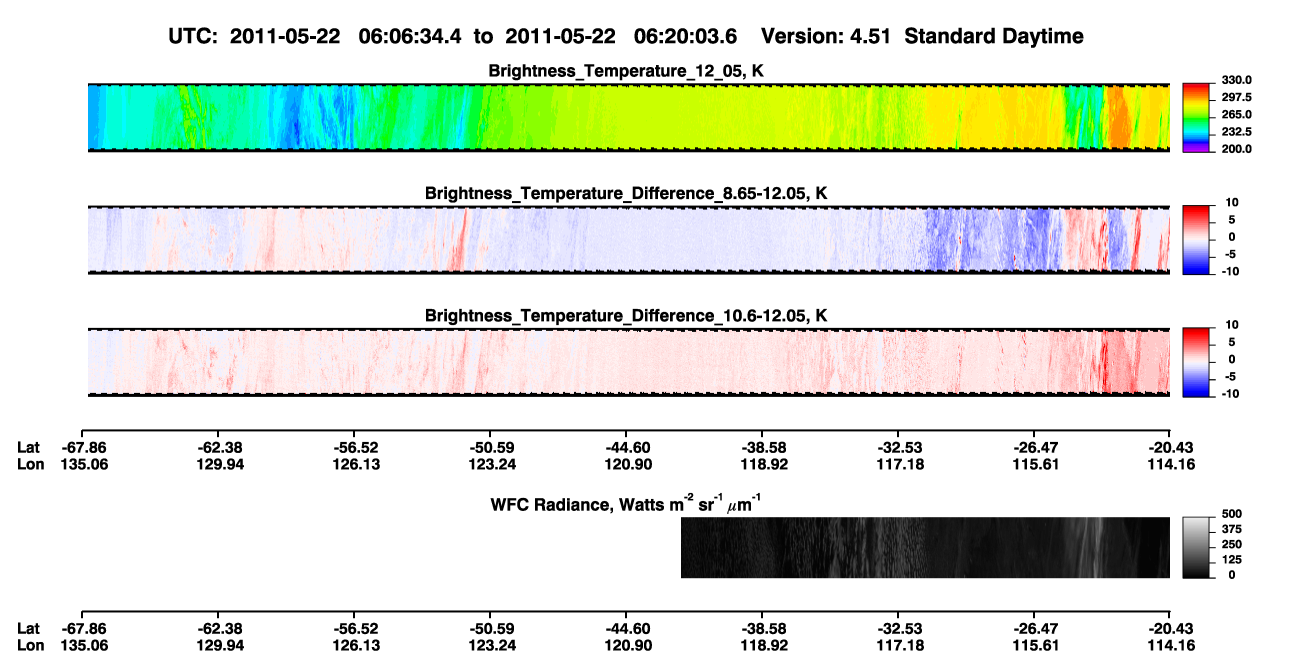Select the Brightness_Temperature_12_05 image strip
Screen dimensions: 1300x667
pyautogui.click(x=628, y=117)
